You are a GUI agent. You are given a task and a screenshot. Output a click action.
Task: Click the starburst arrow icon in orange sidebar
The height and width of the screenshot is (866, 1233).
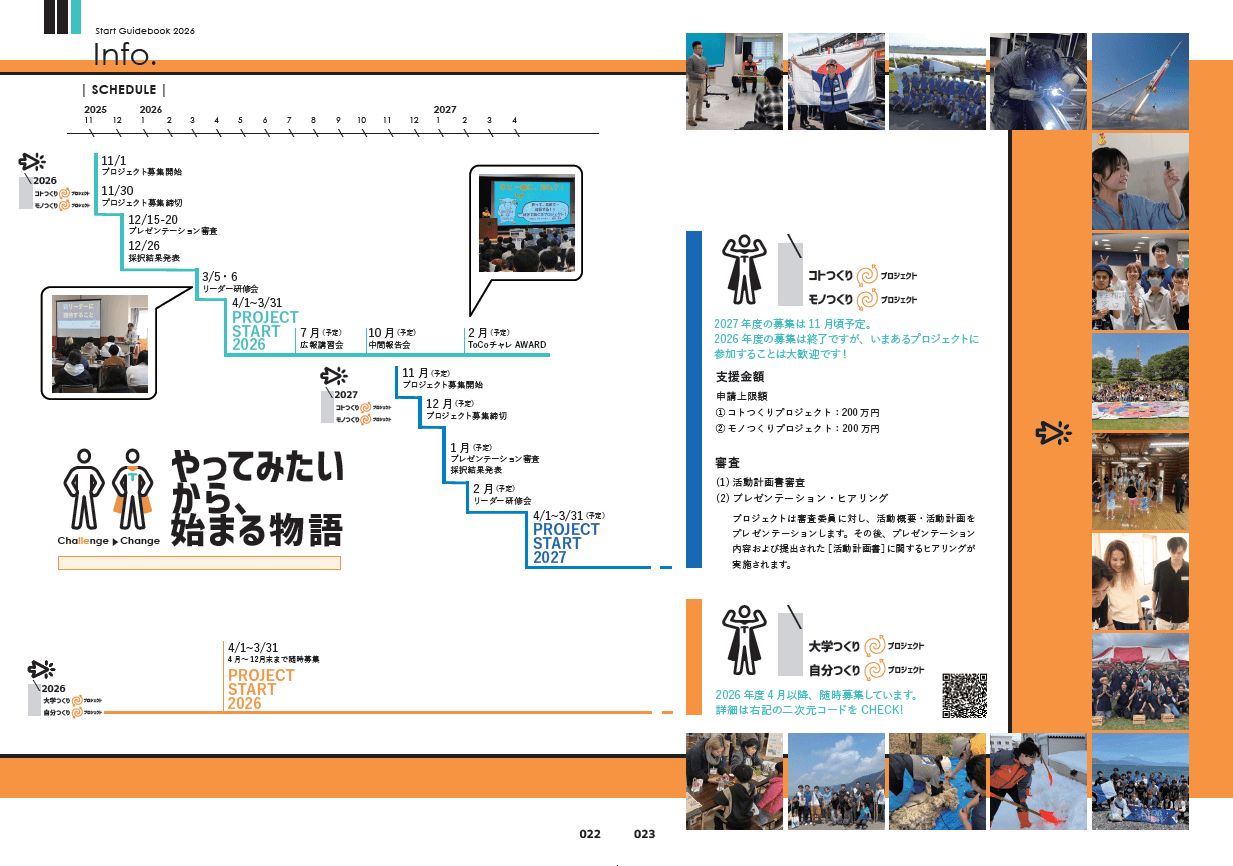1052,432
